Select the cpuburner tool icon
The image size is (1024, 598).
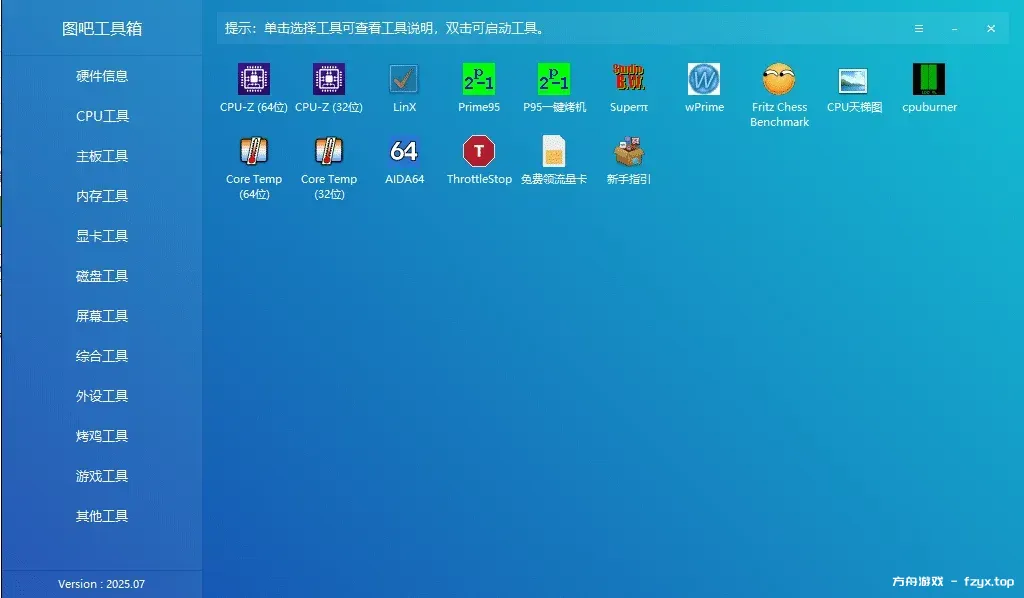929,80
